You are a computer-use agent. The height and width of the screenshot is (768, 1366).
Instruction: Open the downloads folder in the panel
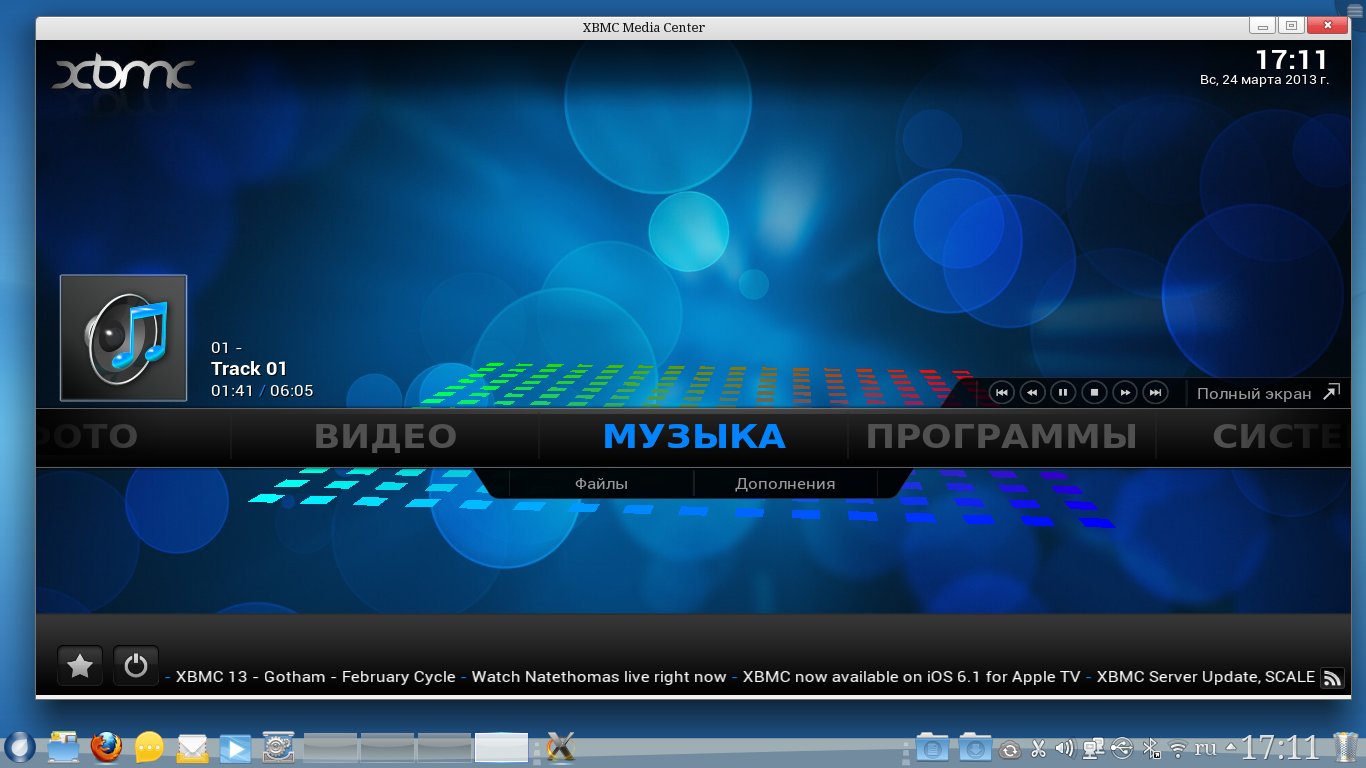[975, 747]
